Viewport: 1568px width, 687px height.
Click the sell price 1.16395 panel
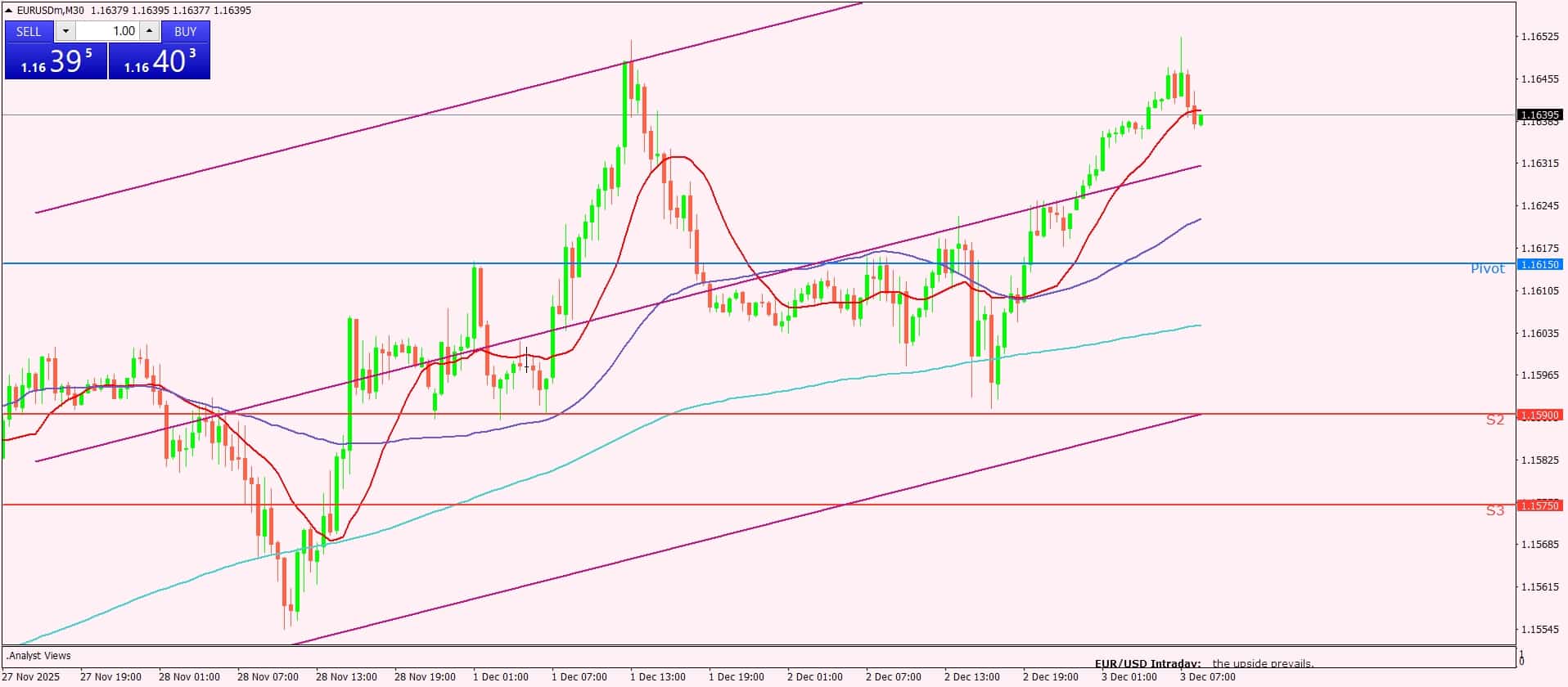(56, 61)
